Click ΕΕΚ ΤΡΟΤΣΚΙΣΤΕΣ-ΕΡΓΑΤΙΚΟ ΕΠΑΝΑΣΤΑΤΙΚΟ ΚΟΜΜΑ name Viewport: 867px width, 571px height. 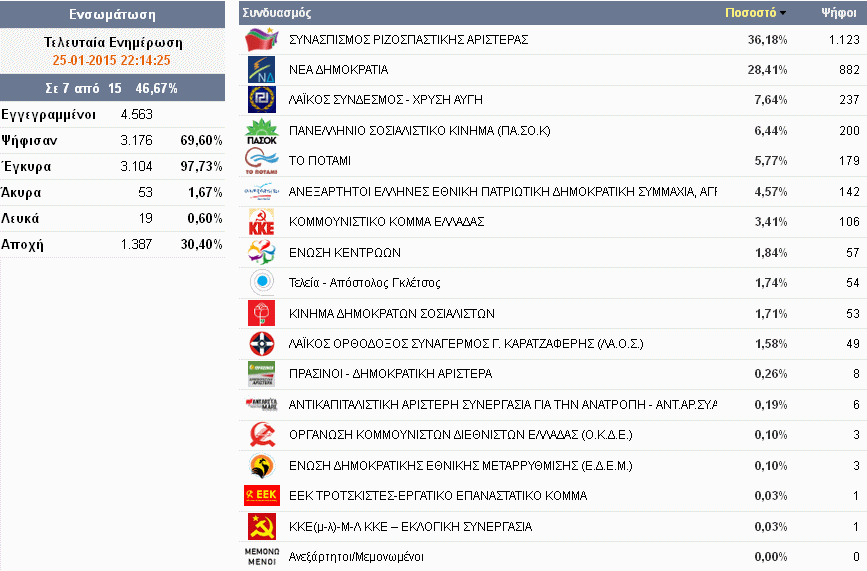438,496
